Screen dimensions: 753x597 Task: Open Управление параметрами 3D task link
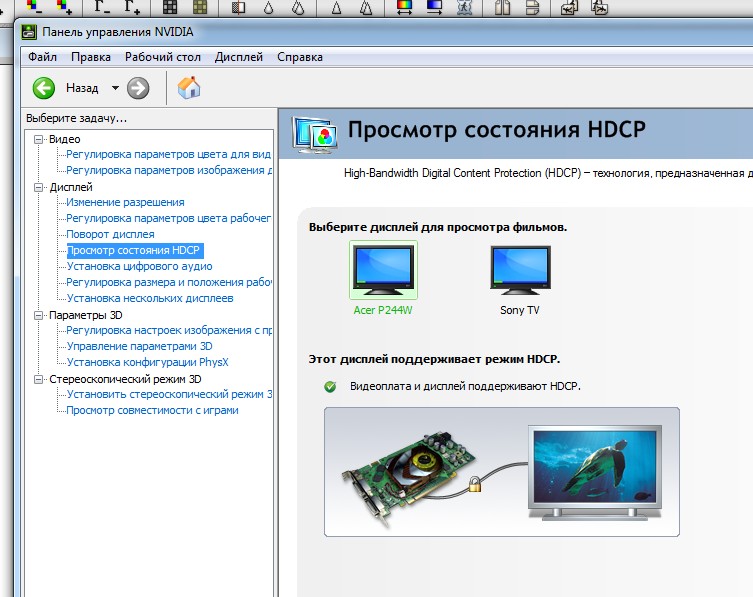139,346
